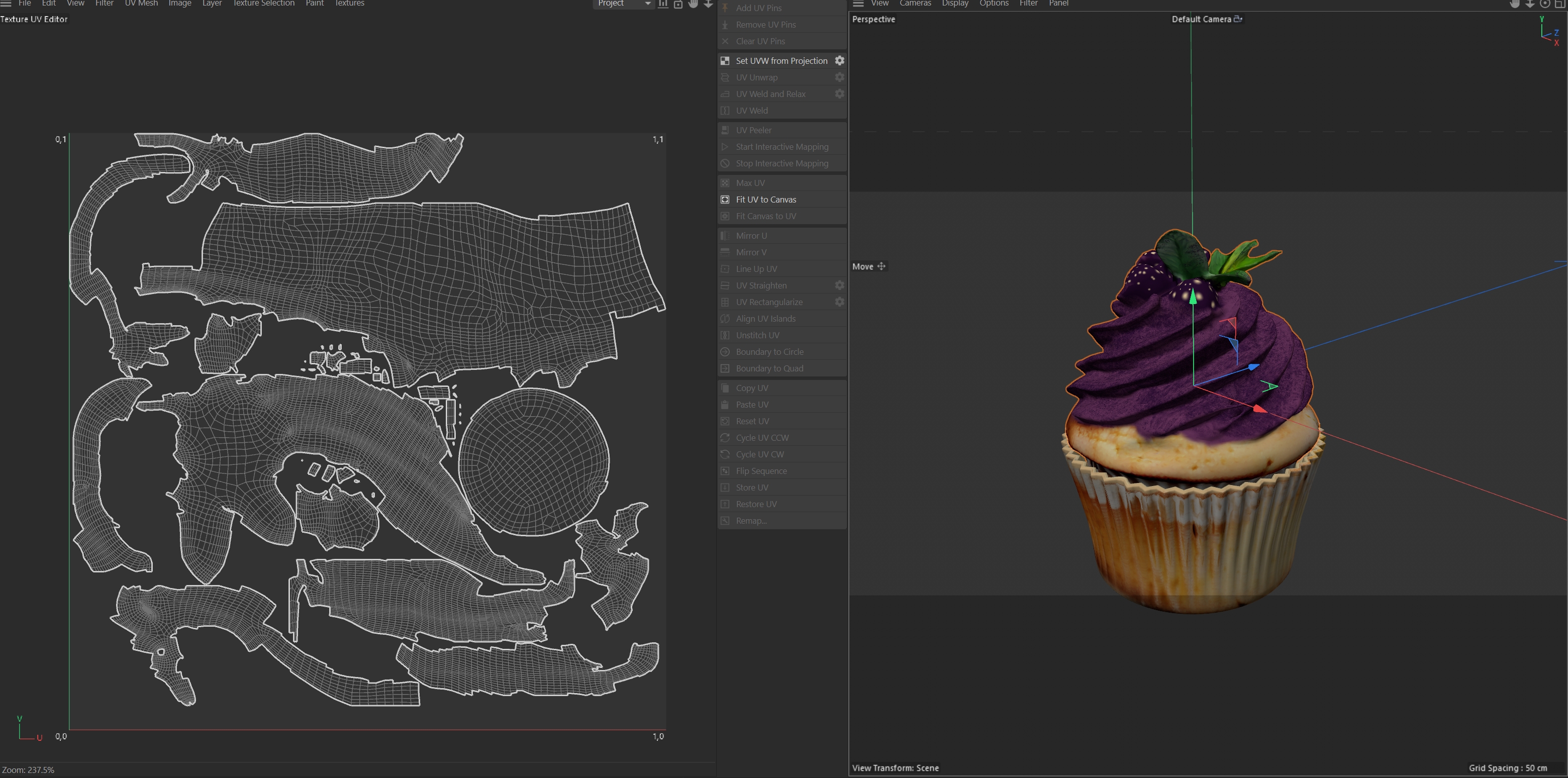Click Set UVW from Projection command
The image size is (1568, 778).
point(781,61)
